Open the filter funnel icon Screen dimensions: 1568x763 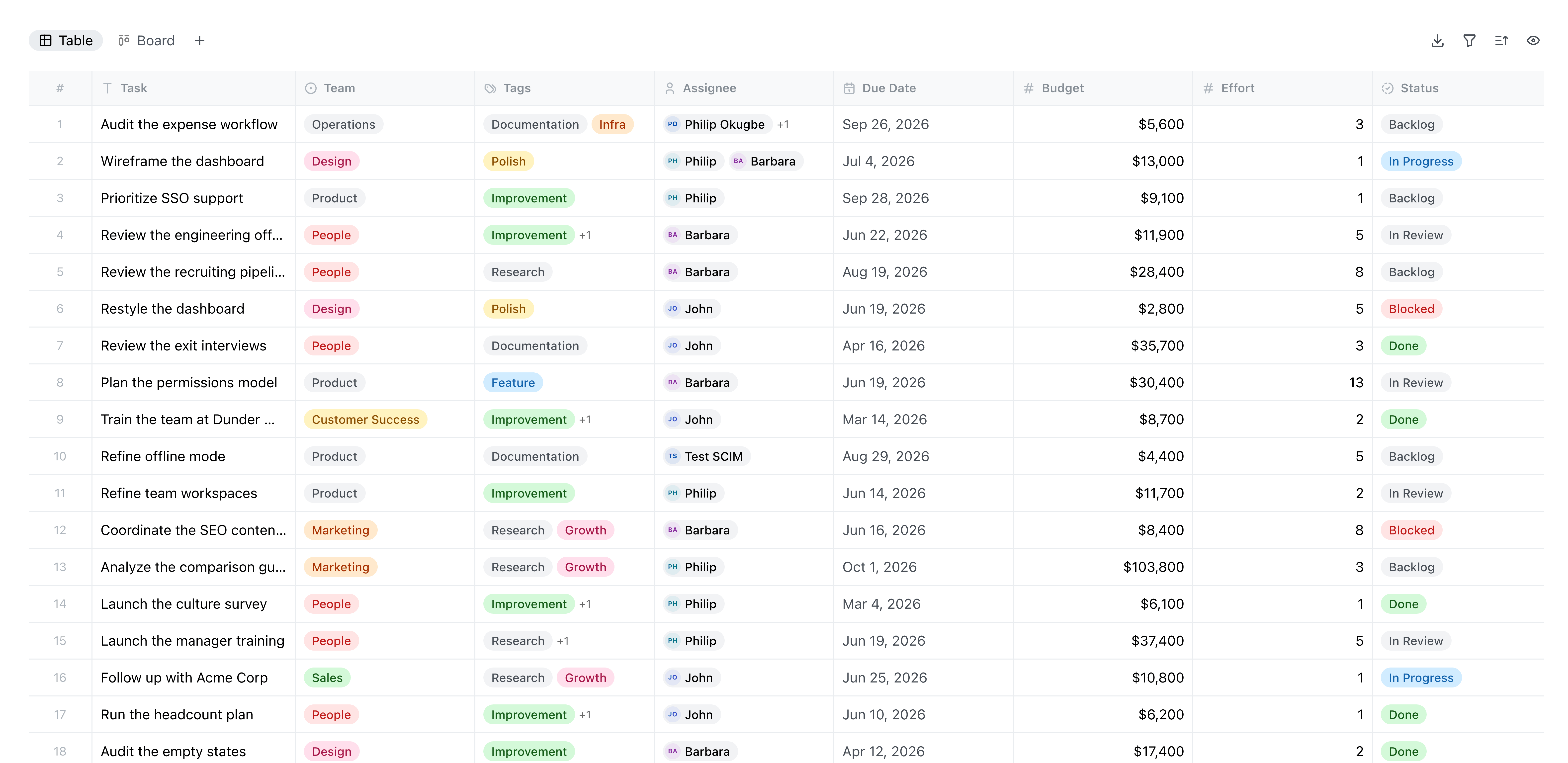[x=1469, y=41]
